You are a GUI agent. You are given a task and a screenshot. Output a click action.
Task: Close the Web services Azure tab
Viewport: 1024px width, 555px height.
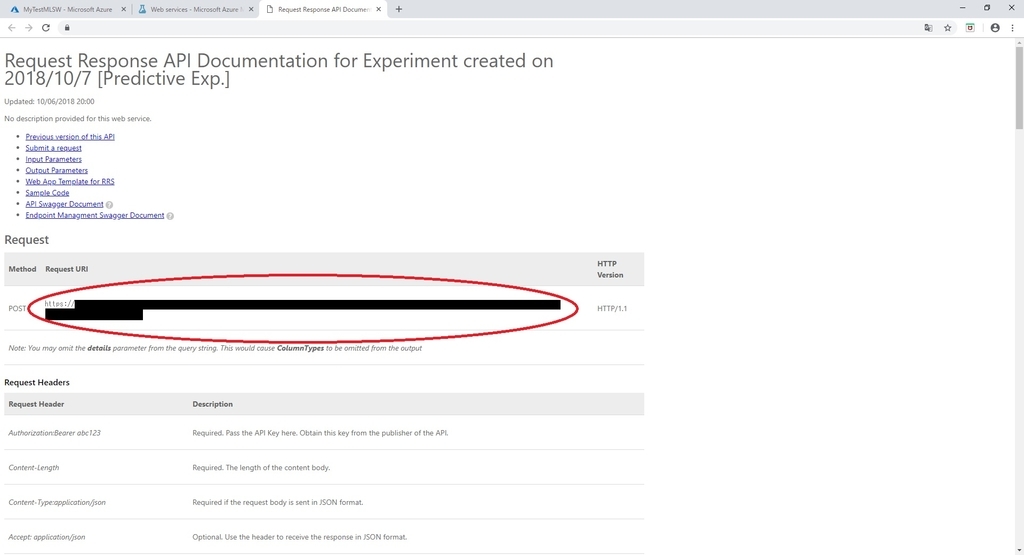click(x=251, y=9)
